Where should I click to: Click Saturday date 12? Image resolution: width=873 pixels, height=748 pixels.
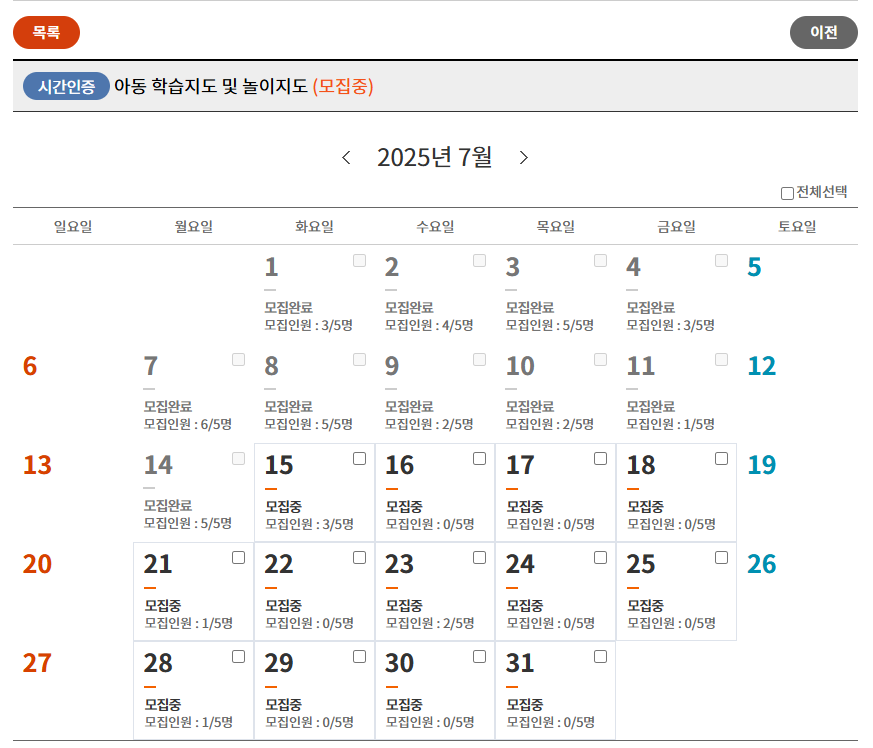point(761,366)
